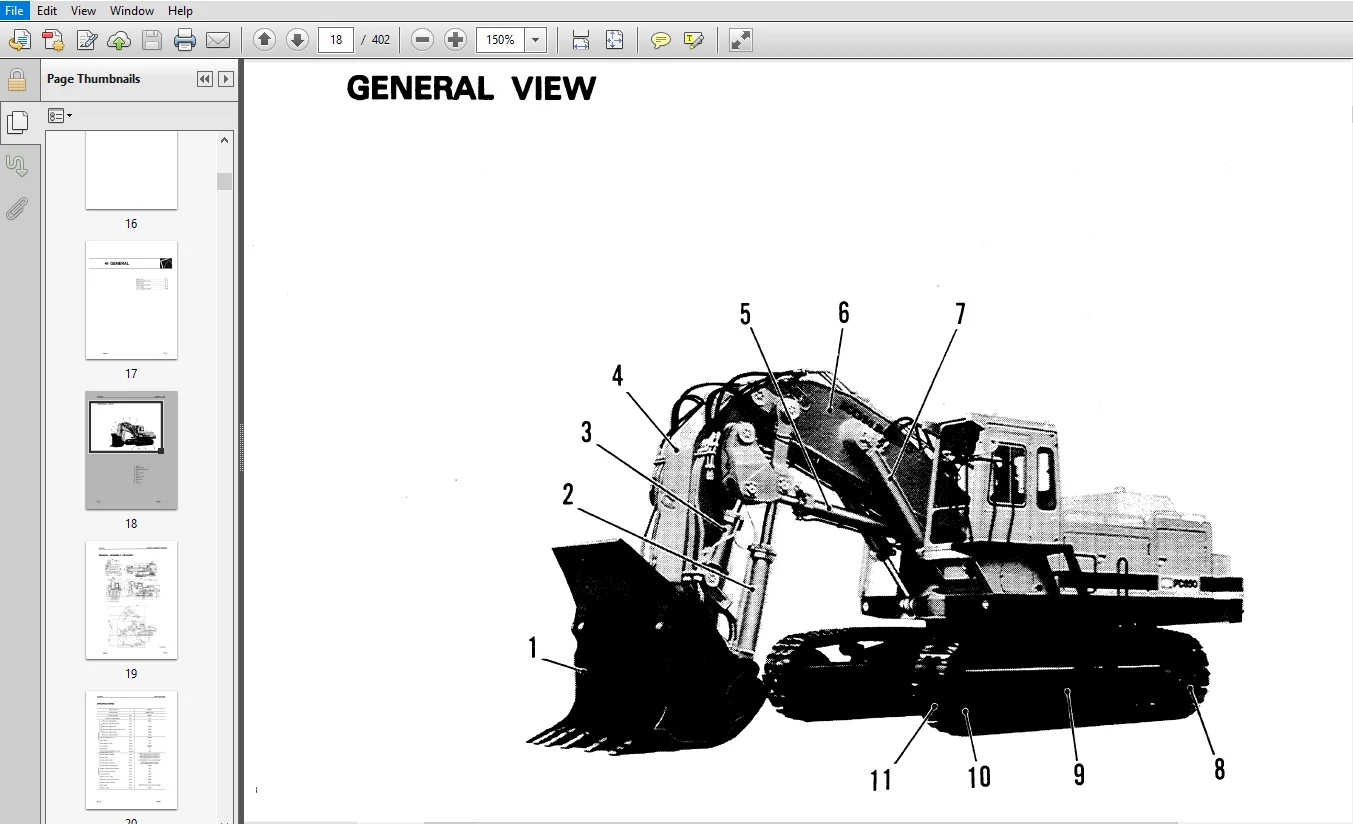Open the Window menu
The image size is (1353, 824).
click(132, 10)
